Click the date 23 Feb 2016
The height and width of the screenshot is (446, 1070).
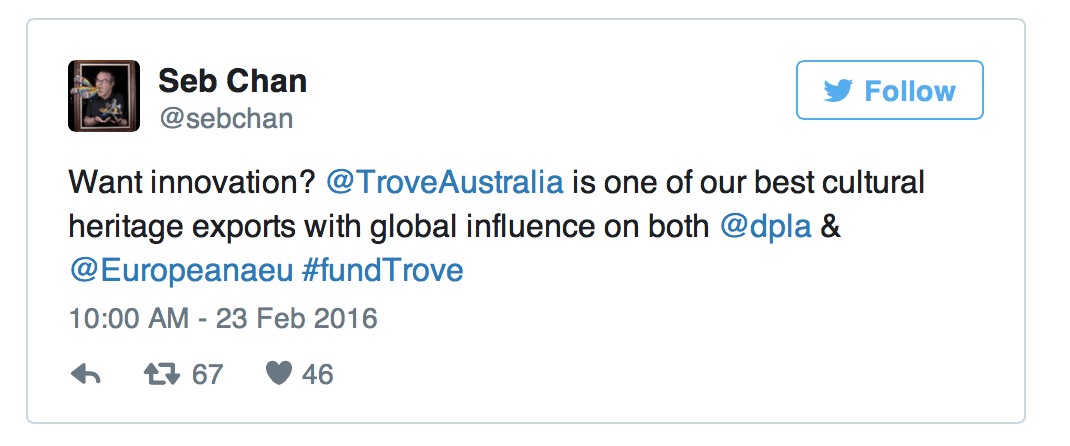coord(297,319)
